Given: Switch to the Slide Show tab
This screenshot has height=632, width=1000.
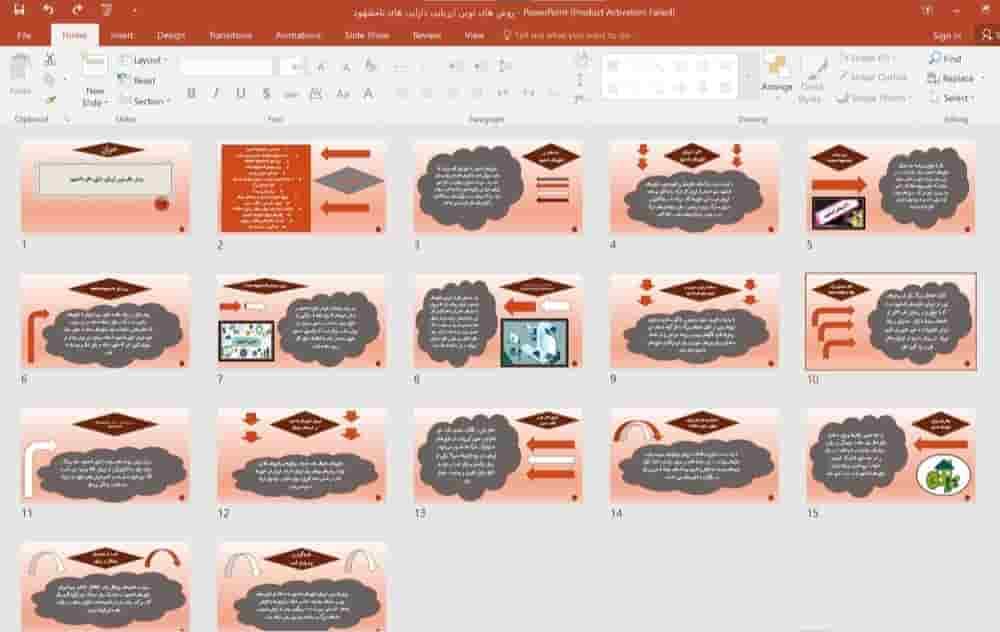Looking at the screenshot, I should pos(367,36).
